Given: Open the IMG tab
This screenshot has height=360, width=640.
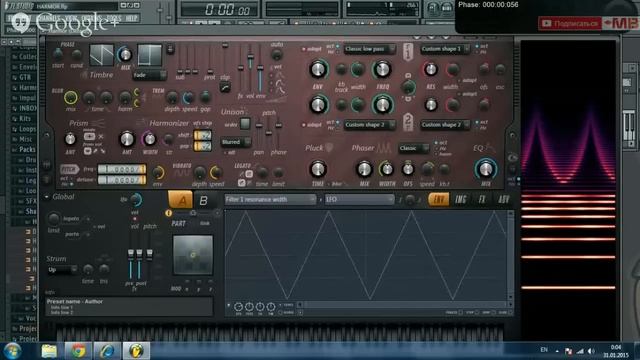Looking at the screenshot, I should [x=461, y=200].
